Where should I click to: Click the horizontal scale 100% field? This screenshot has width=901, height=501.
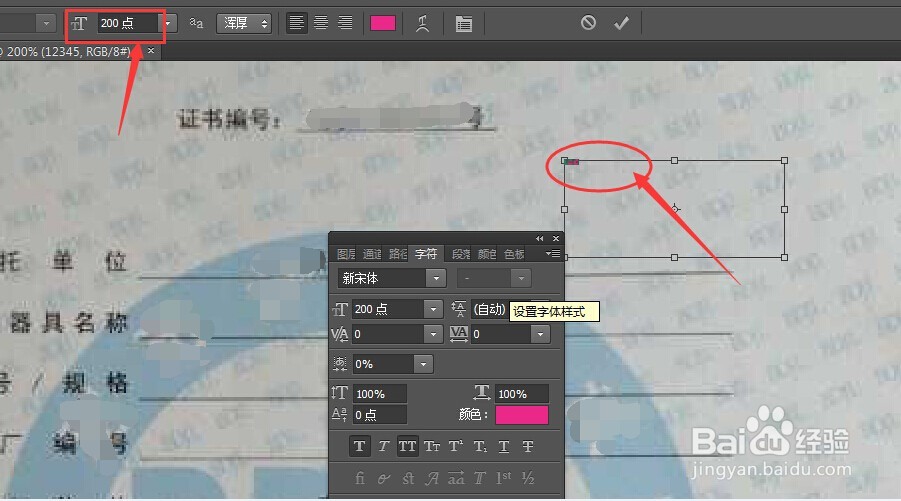click(x=522, y=394)
